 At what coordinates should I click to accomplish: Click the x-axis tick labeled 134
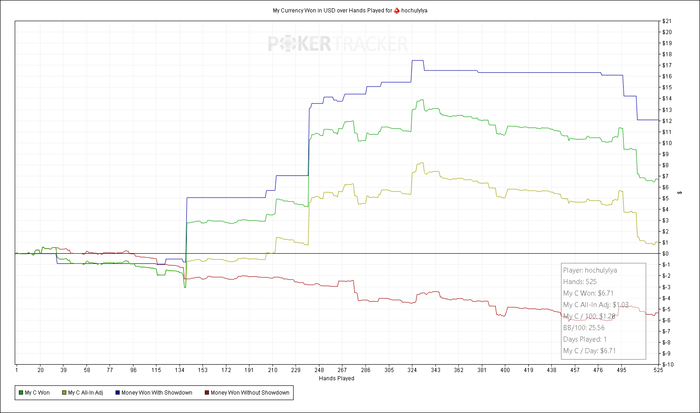point(179,370)
